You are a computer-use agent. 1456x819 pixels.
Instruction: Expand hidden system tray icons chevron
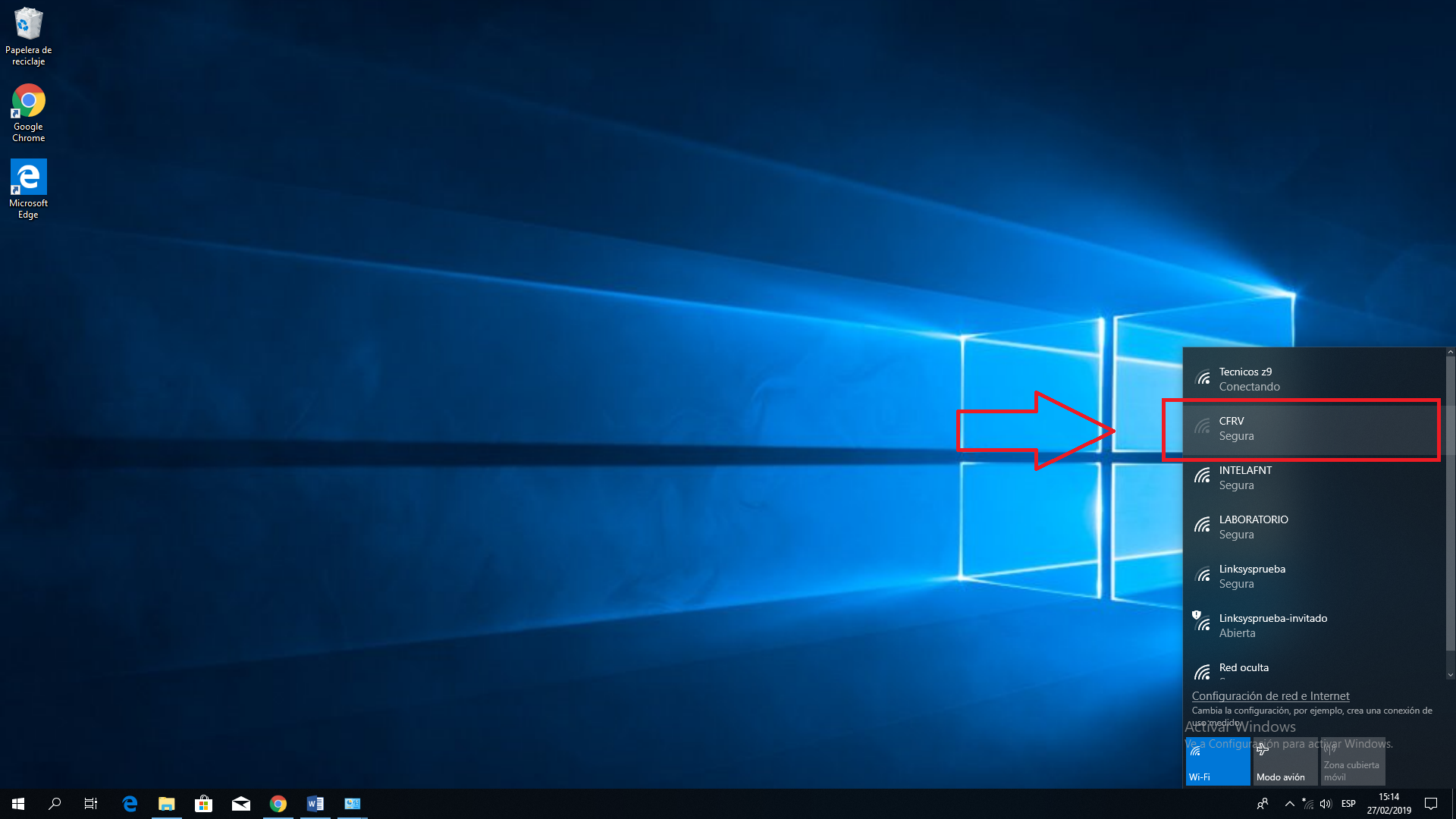tap(1289, 804)
